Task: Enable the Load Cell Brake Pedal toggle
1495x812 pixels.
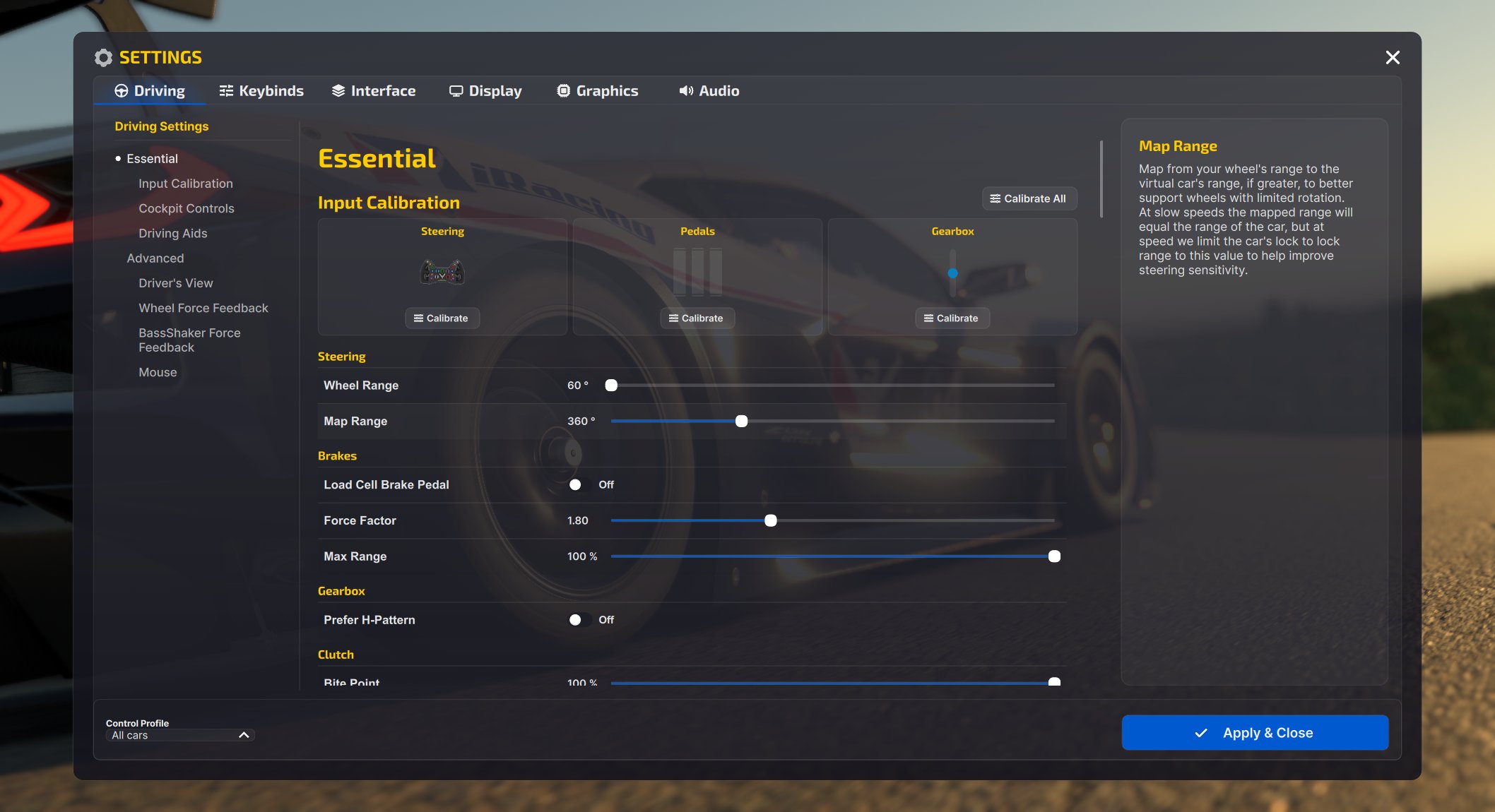Action: point(579,485)
